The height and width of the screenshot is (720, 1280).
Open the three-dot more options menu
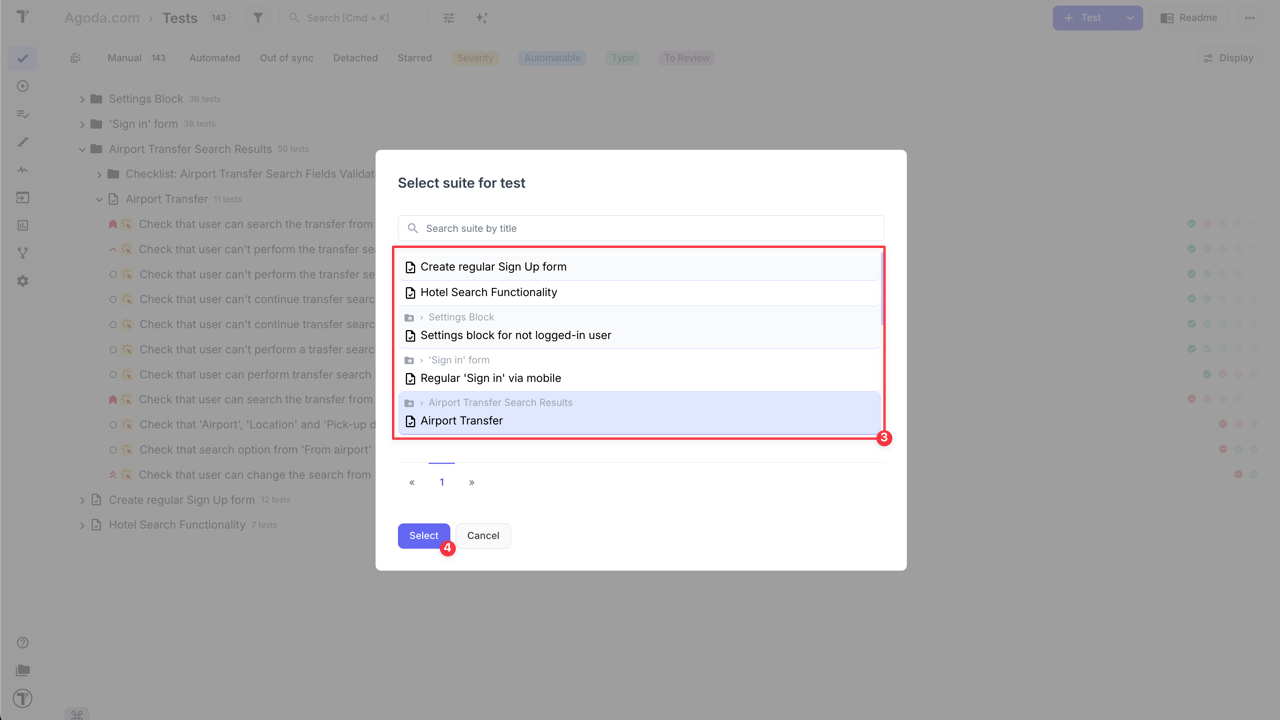(x=1249, y=17)
